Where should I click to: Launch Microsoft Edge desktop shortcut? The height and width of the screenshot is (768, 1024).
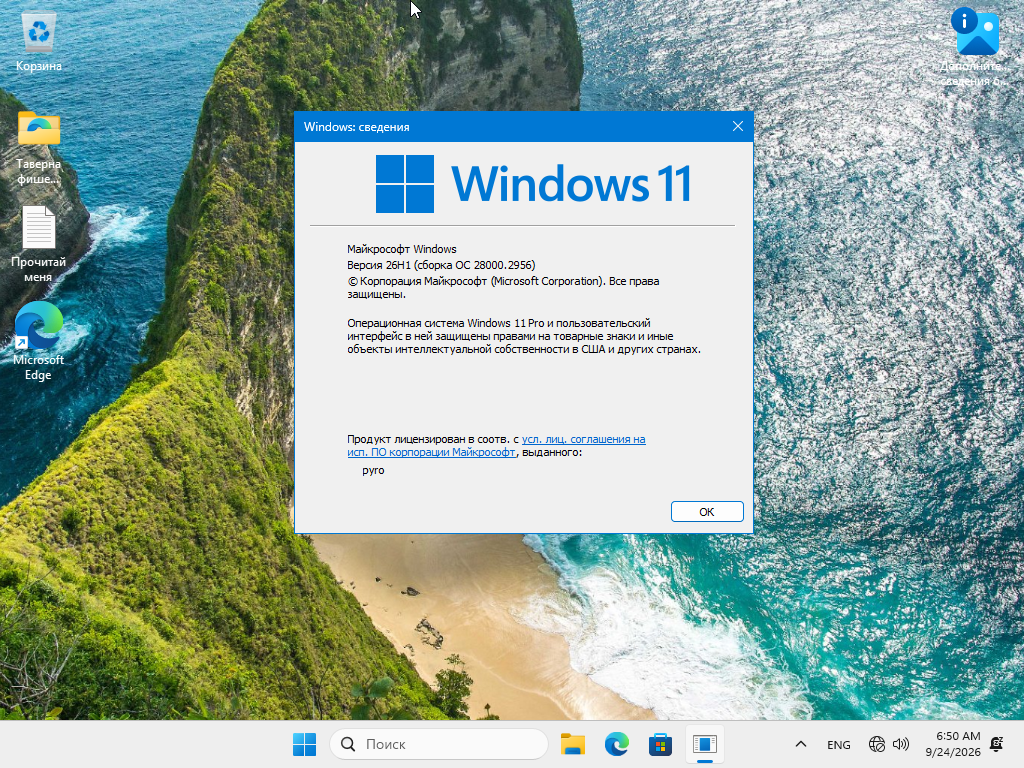[39, 341]
